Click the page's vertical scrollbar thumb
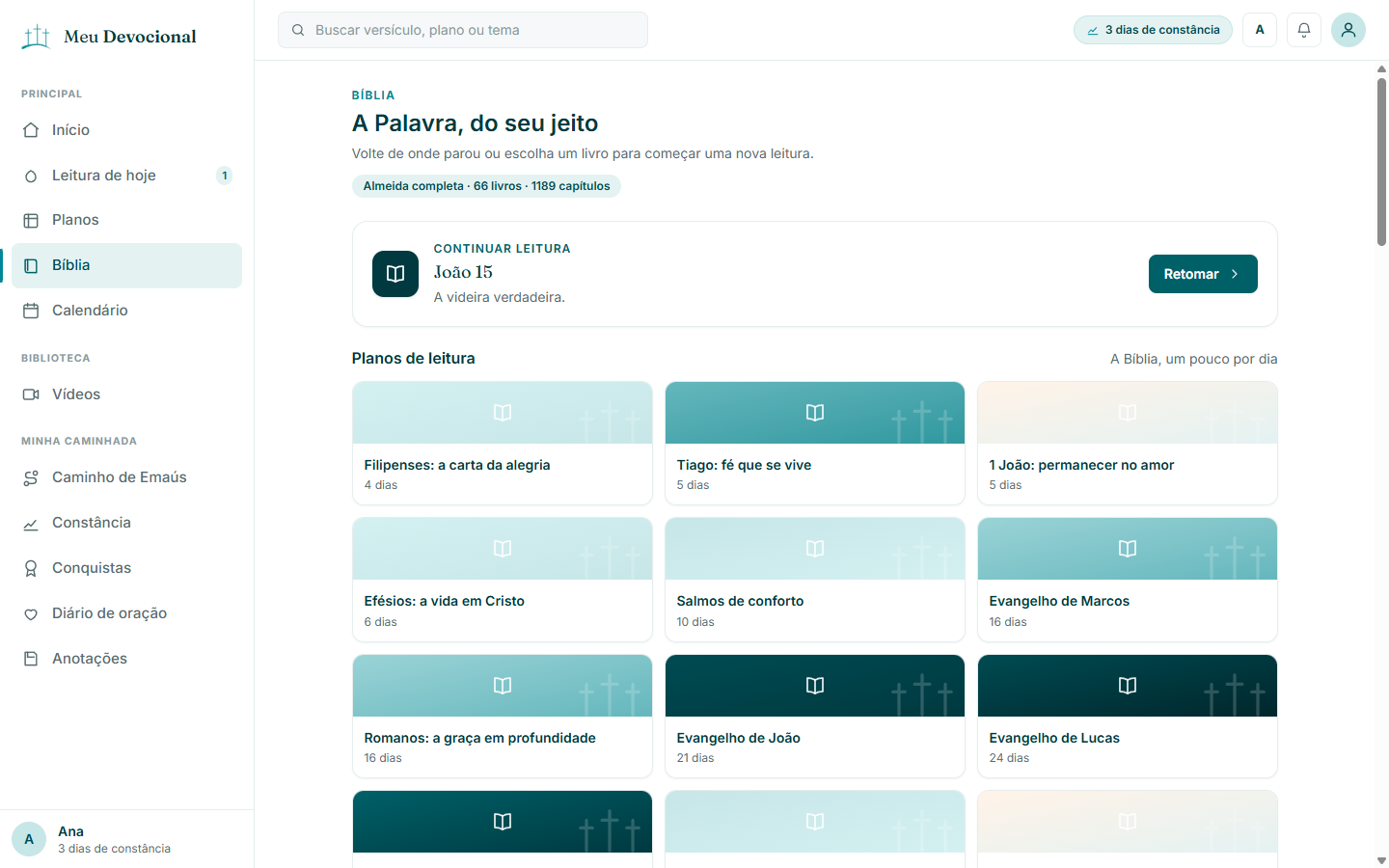 [x=1381, y=162]
